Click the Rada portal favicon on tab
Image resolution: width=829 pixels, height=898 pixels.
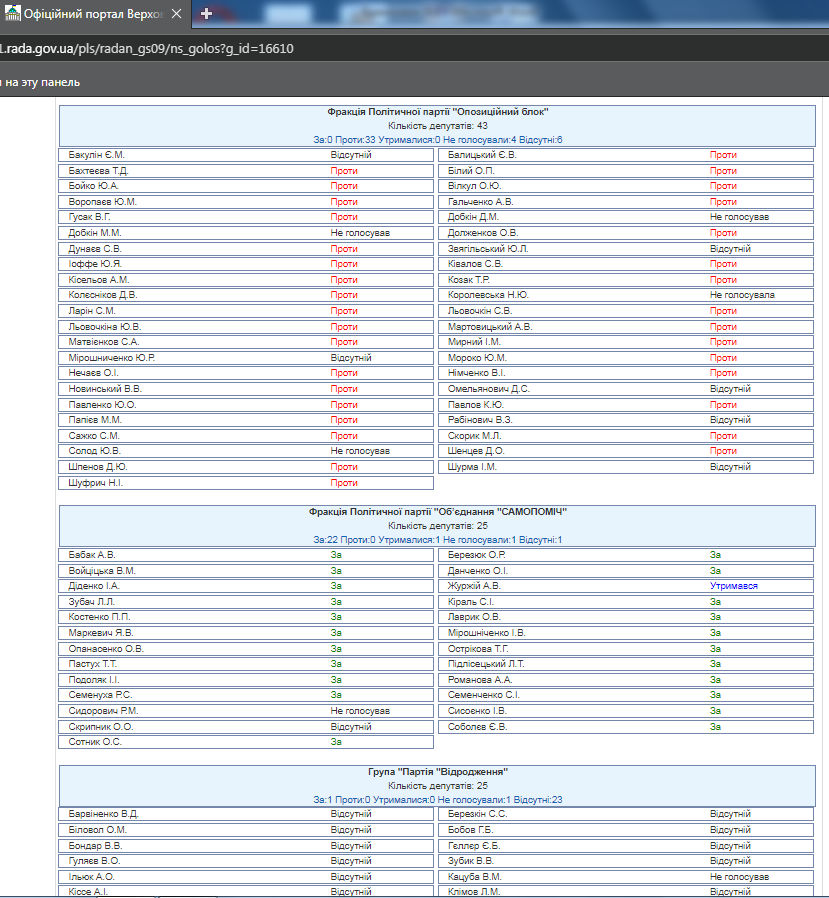tap(11, 15)
